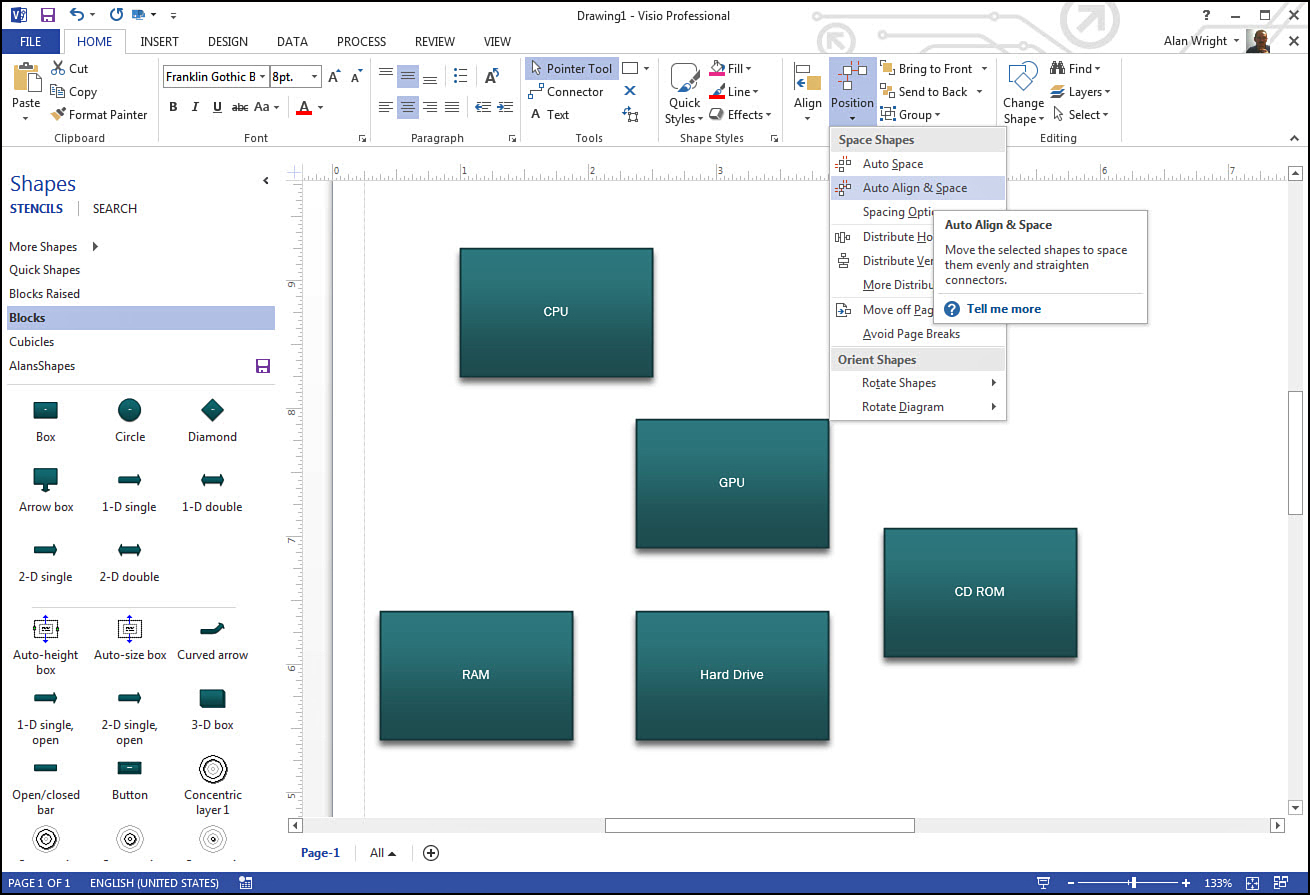The height and width of the screenshot is (895, 1310).
Task: Open the font size dropdown
Action: [x=315, y=77]
